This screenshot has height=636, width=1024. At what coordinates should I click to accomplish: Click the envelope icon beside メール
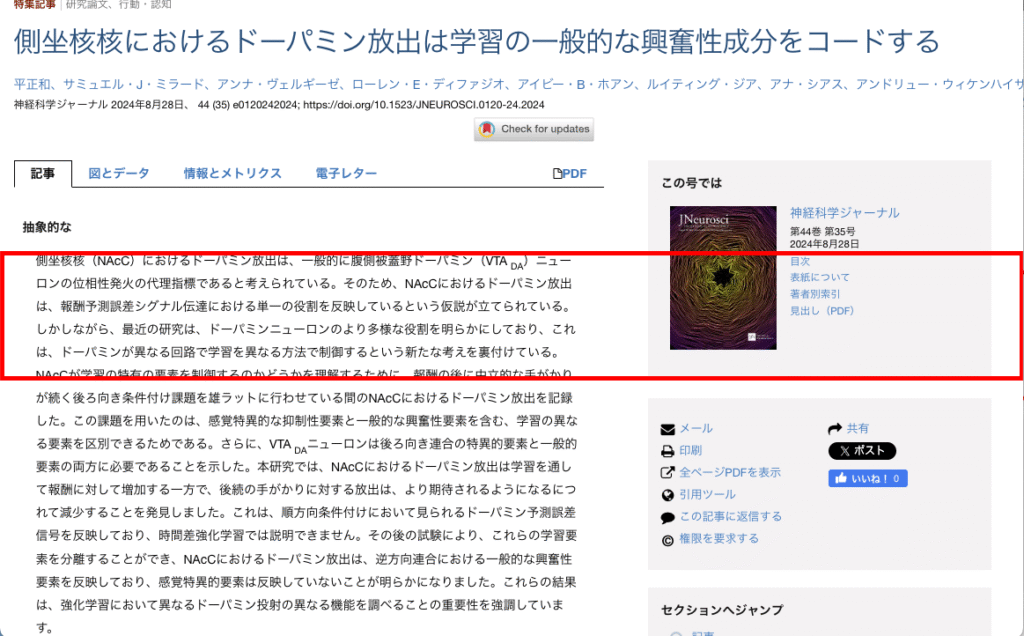coord(668,429)
